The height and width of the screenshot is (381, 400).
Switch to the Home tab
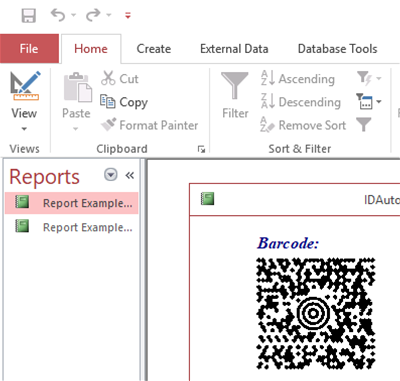(91, 49)
